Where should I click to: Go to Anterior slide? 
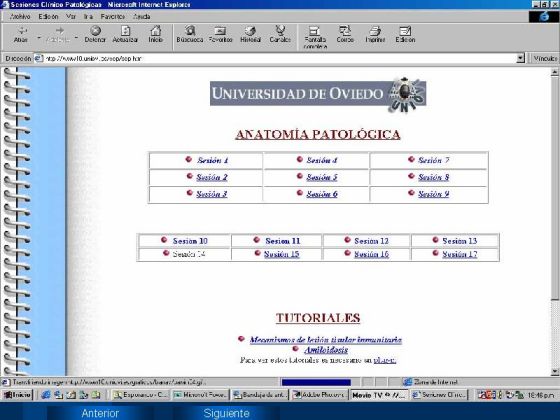100,413
